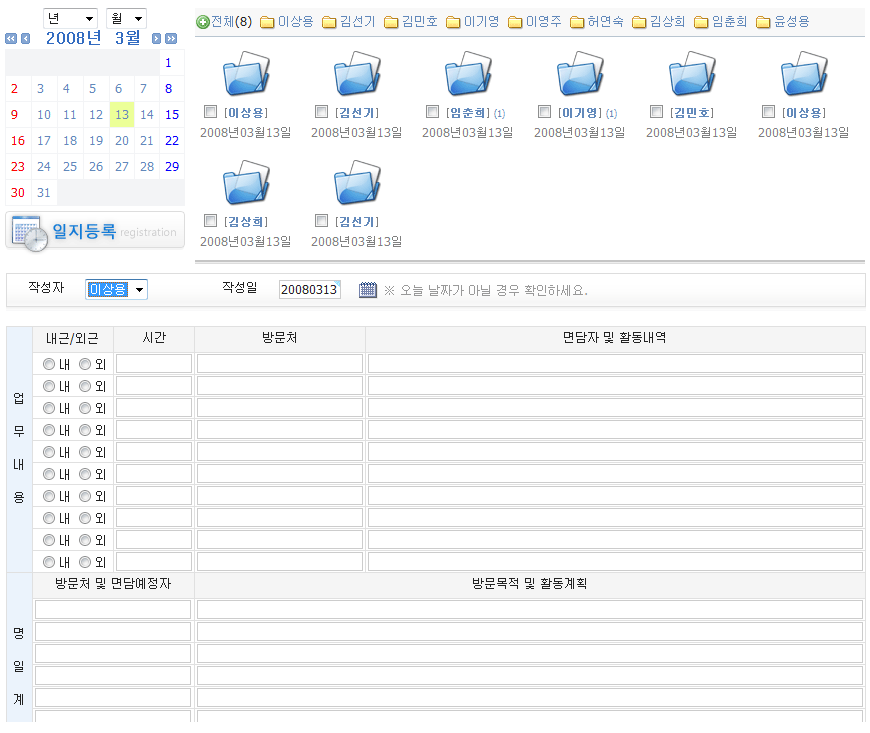870x733 pixels.
Task: Open the 이기영 folder icon
Action: (580, 74)
